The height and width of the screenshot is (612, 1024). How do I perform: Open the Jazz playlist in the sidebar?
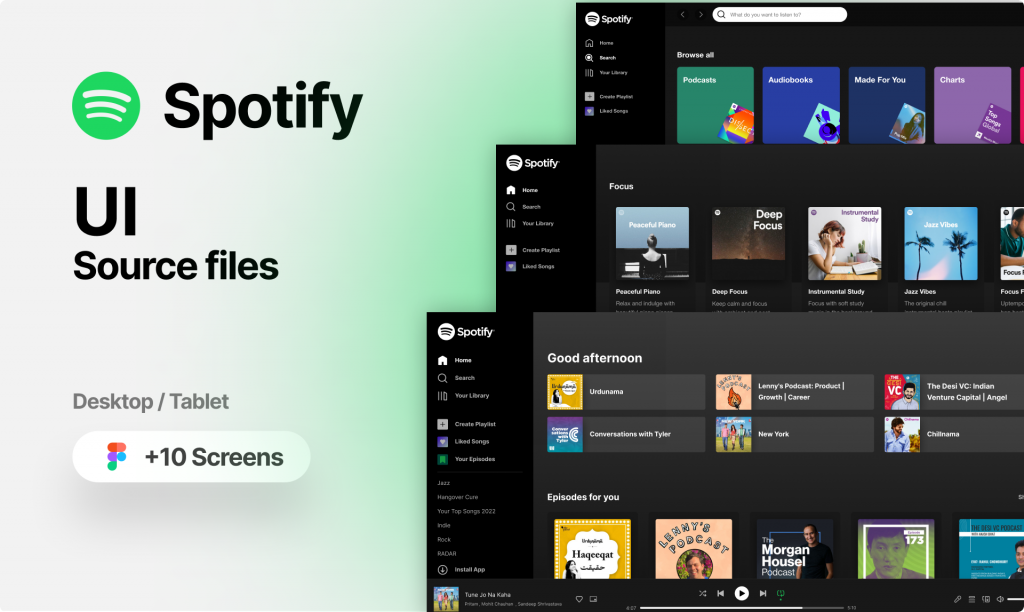(x=443, y=483)
